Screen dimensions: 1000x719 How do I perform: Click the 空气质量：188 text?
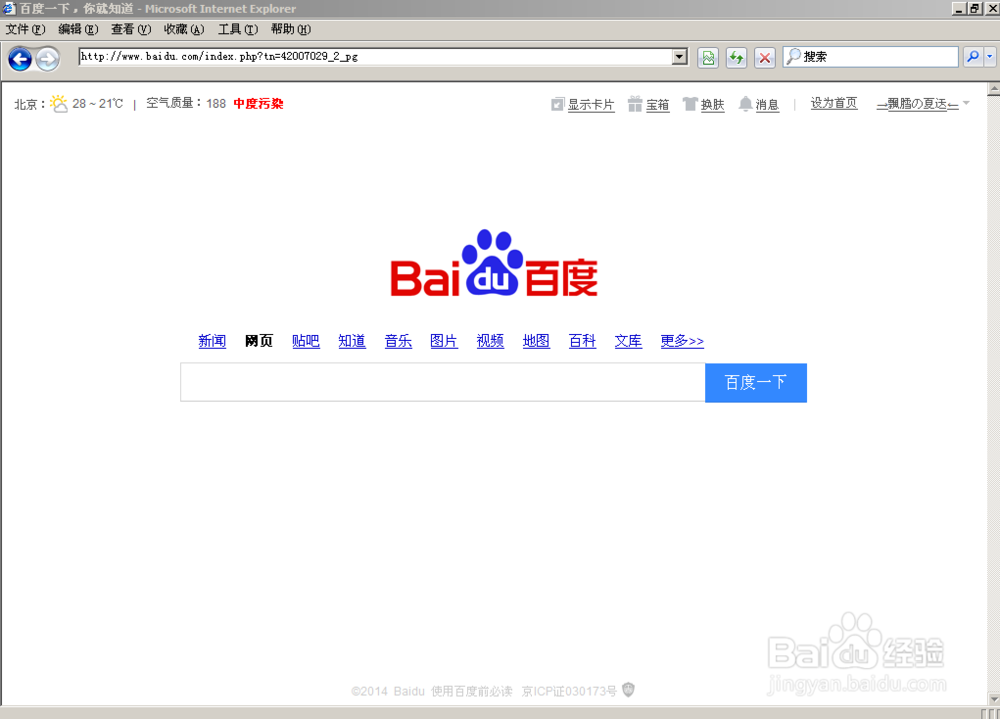(x=186, y=103)
